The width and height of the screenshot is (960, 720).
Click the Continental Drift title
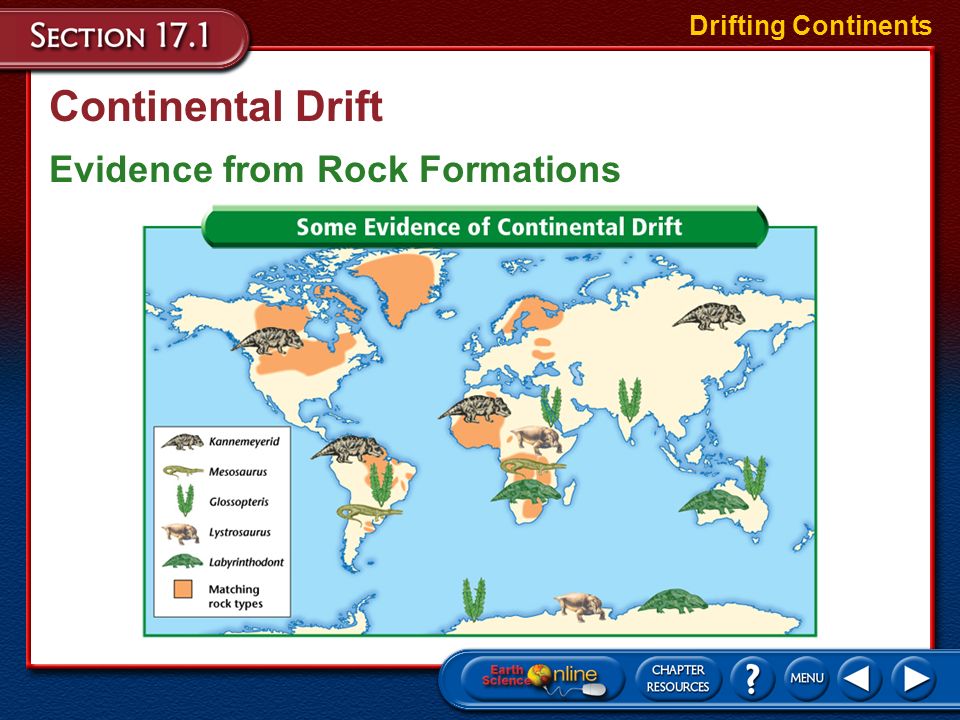click(216, 107)
